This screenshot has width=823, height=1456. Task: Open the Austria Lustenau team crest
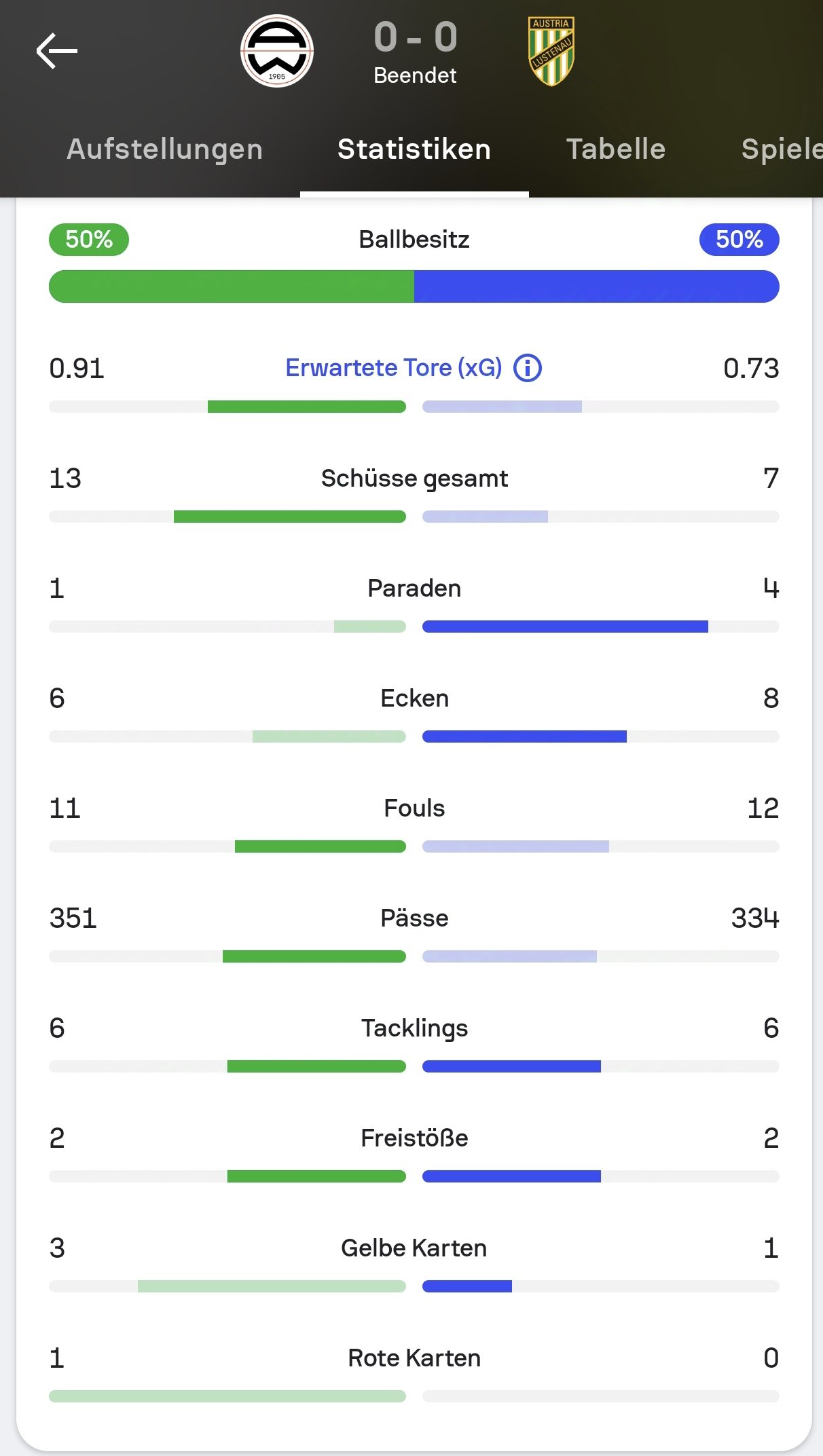tap(551, 52)
